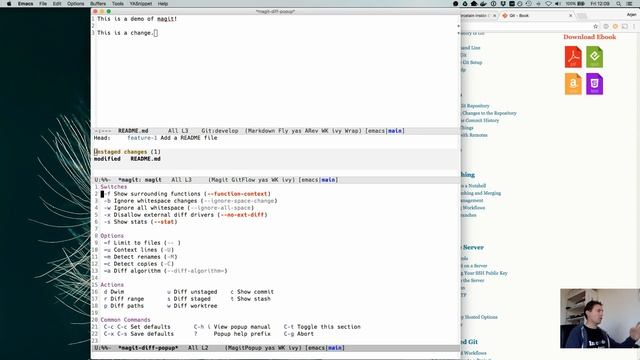The width and height of the screenshot is (640, 360).
Task: Click the Save defaults command
Action: (139, 333)
